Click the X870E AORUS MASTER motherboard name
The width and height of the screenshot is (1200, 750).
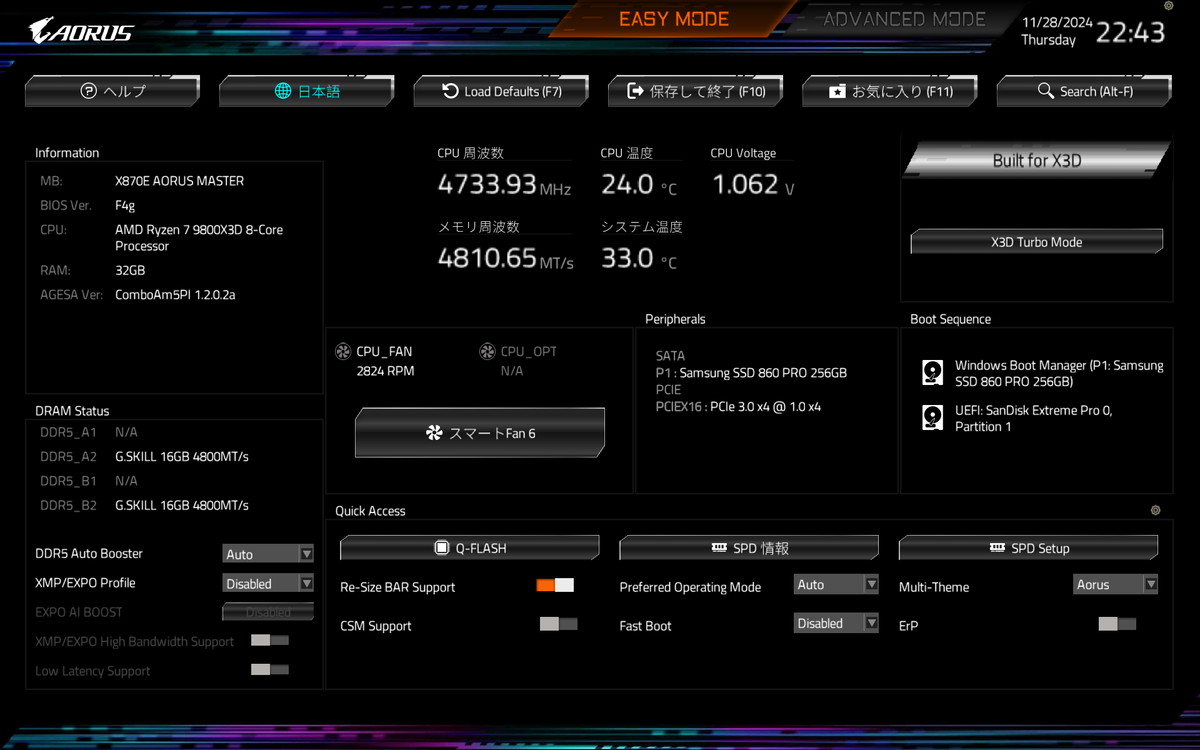pos(179,181)
